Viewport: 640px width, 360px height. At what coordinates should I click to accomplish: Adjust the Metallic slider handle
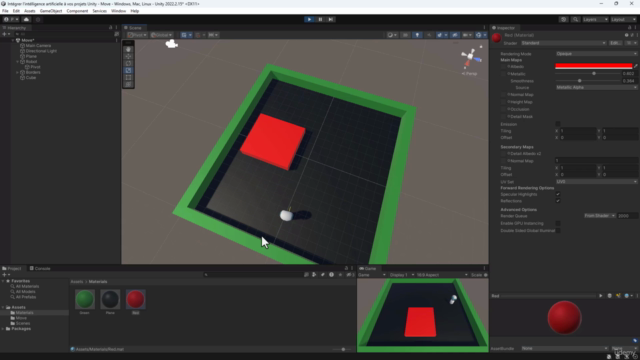pos(594,73)
